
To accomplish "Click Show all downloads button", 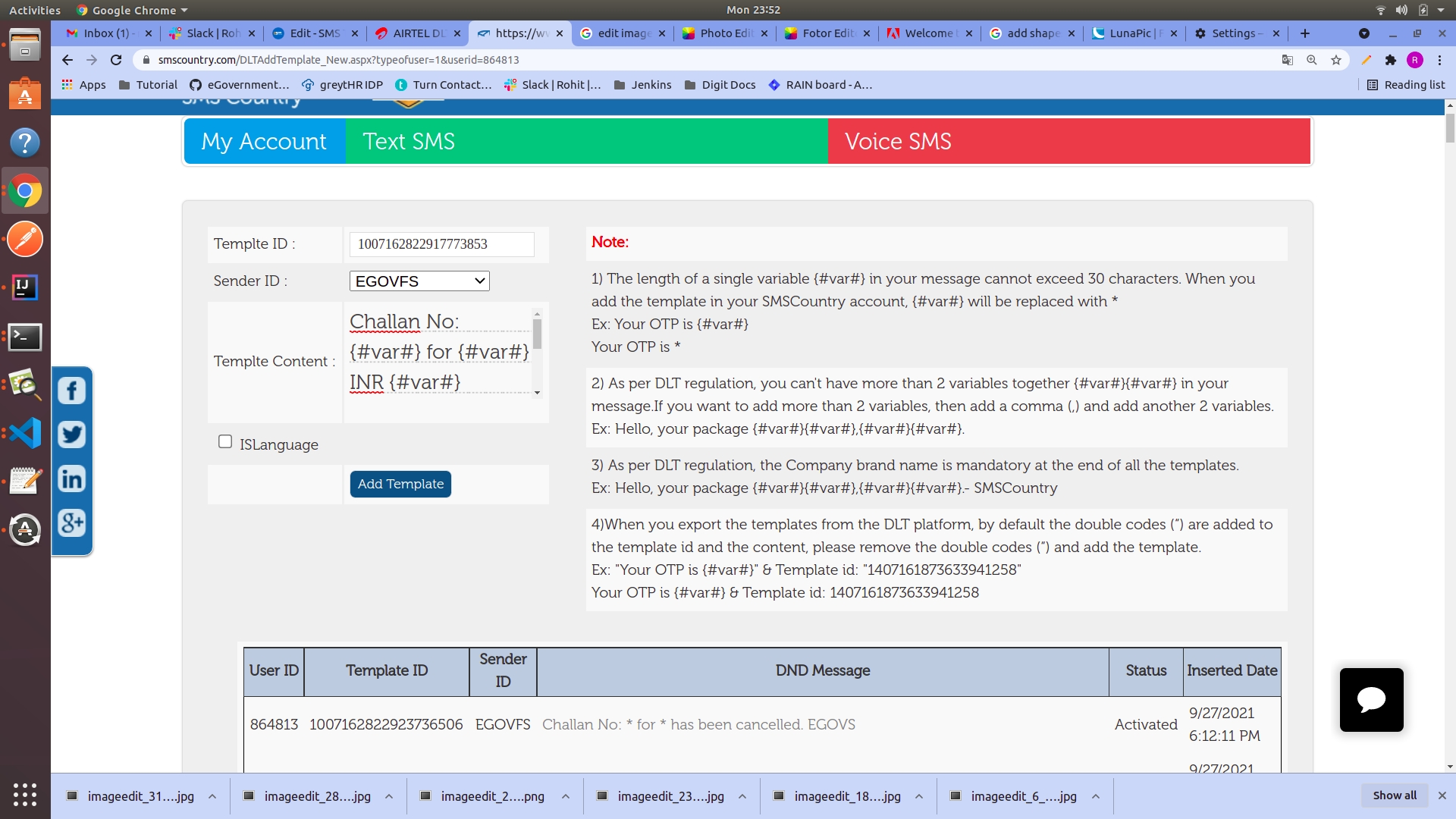I will (x=1394, y=795).
